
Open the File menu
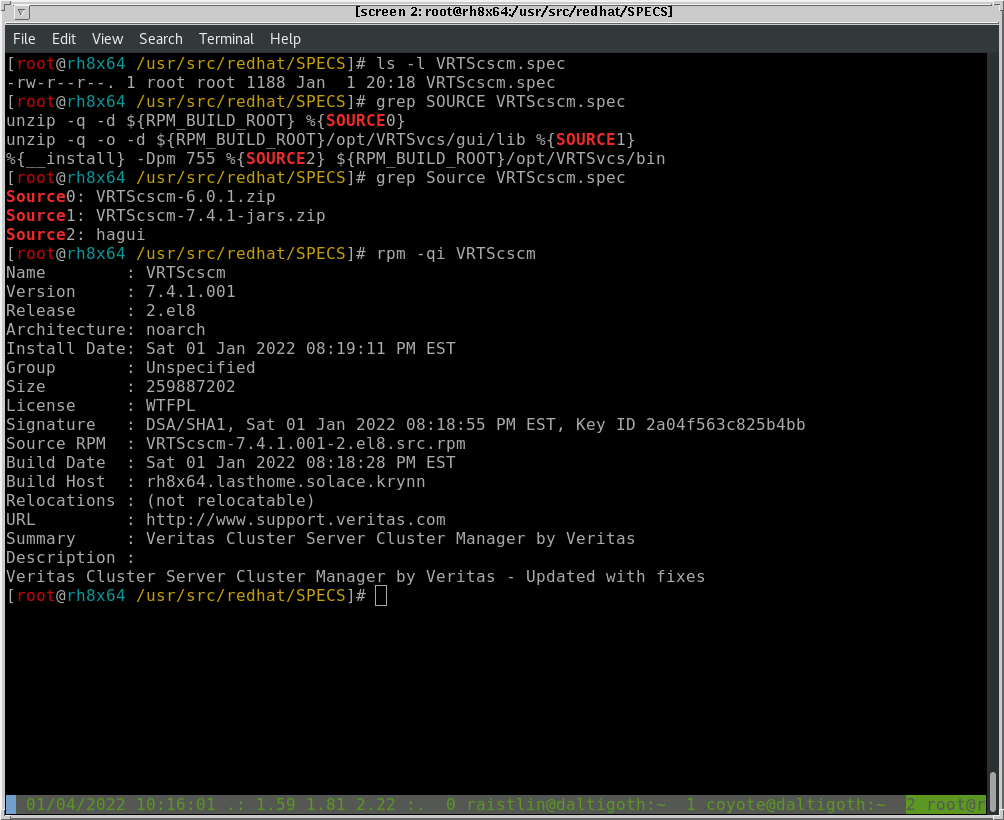(24, 39)
